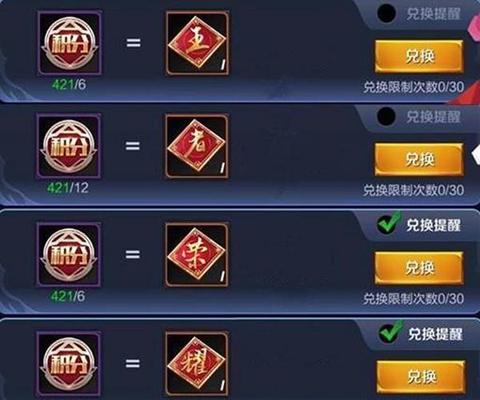Select the 积分 badge in the 荣 row
480x400 pixels.
point(69,255)
